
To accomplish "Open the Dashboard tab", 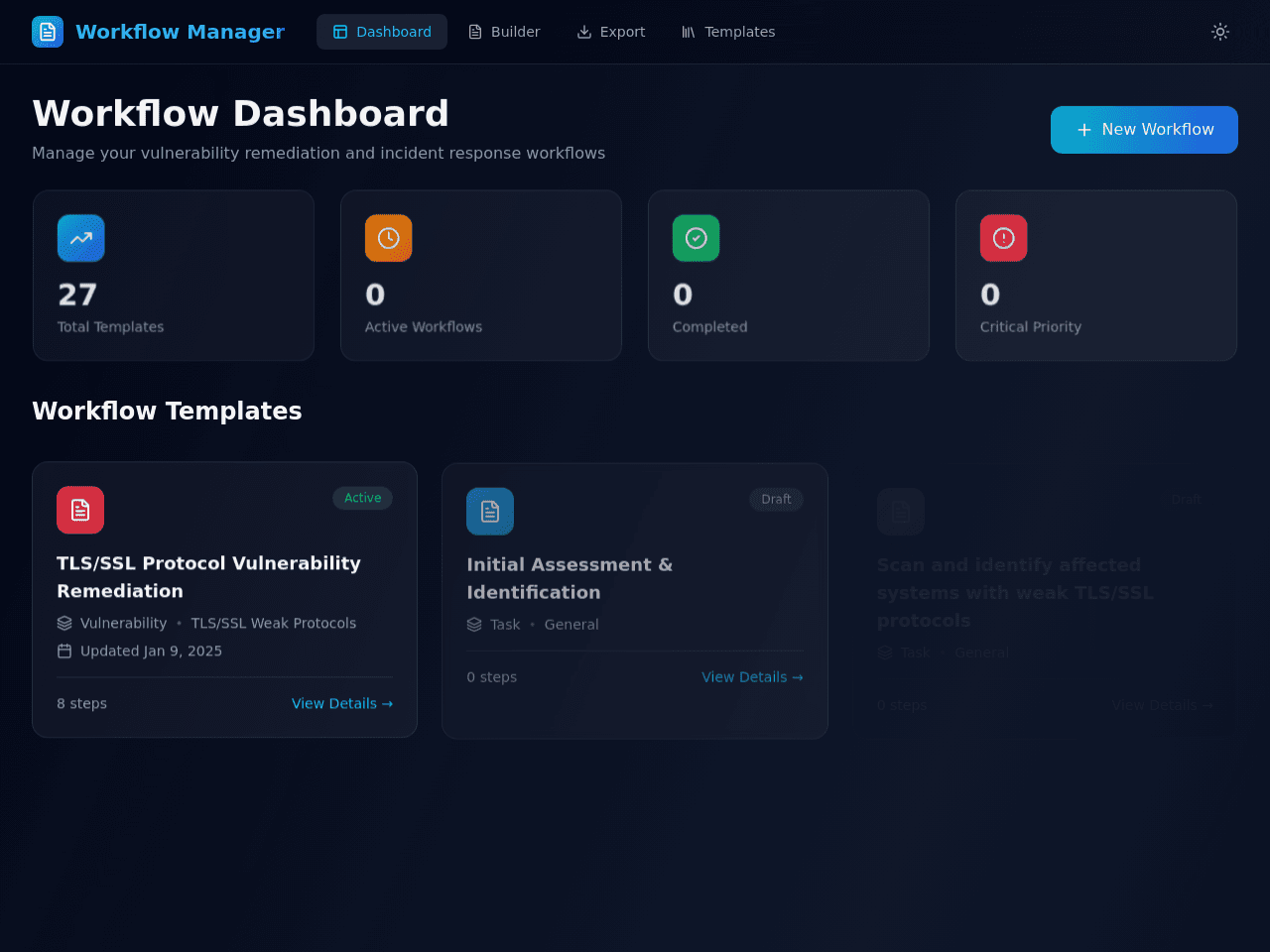I will click(382, 32).
